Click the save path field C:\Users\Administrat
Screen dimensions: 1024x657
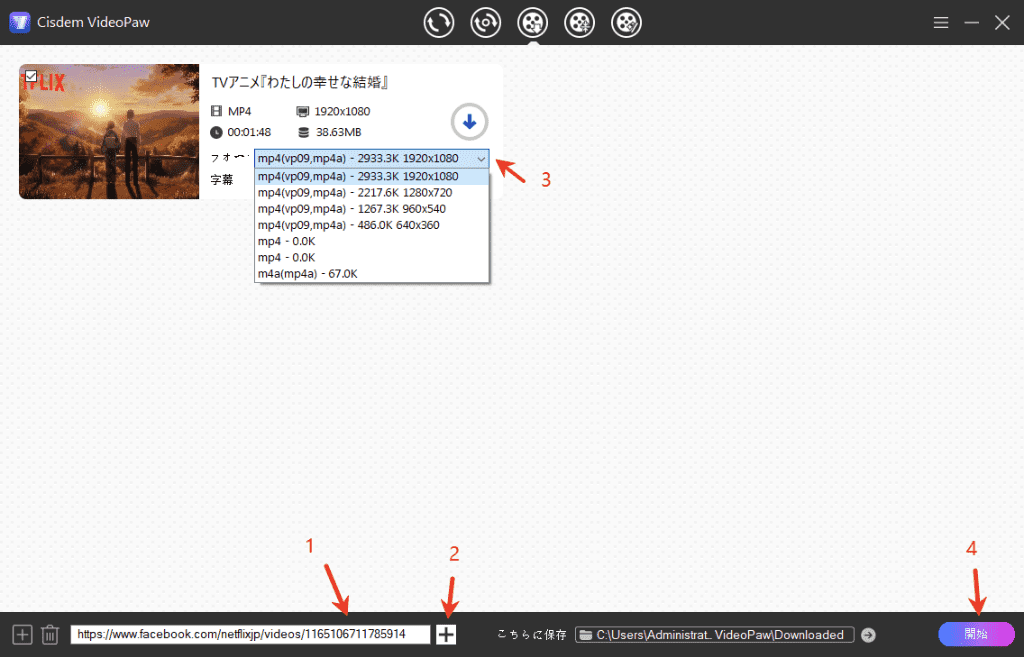(714, 635)
